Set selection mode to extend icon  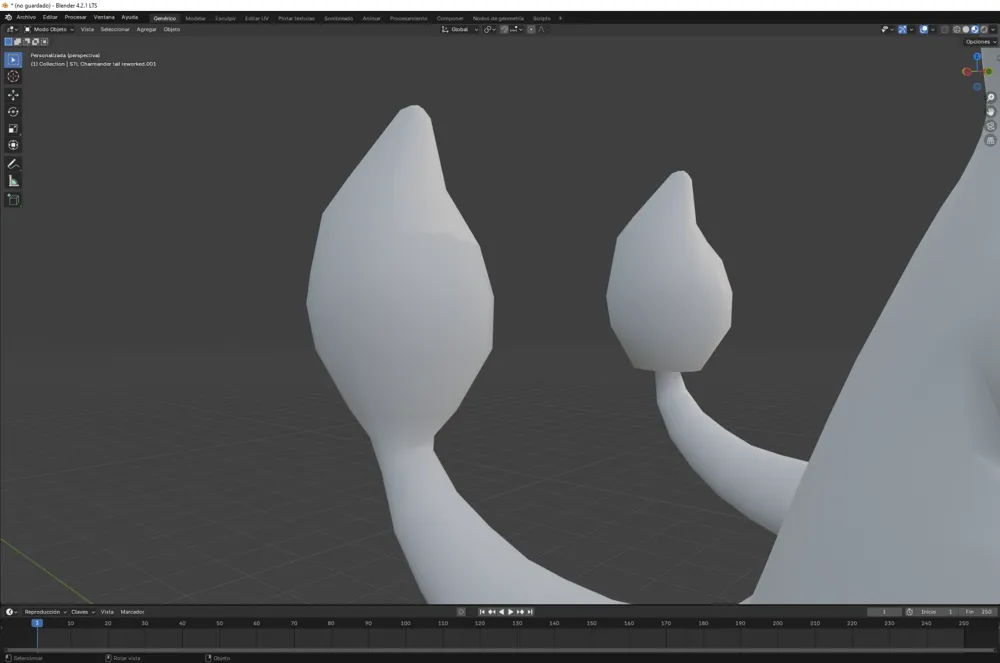pos(17,41)
